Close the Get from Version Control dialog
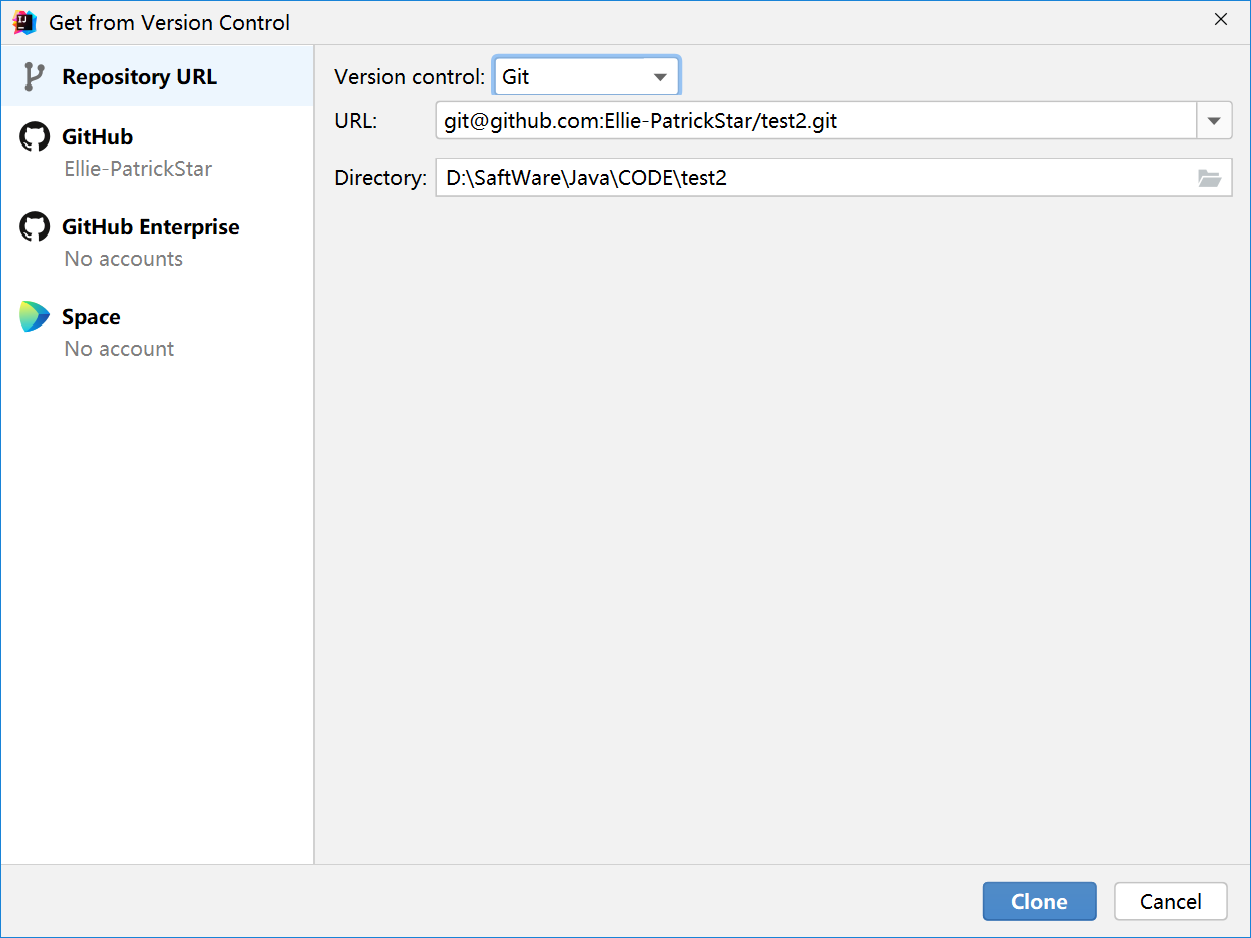This screenshot has height=938, width=1251. pyautogui.click(x=1220, y=20)
